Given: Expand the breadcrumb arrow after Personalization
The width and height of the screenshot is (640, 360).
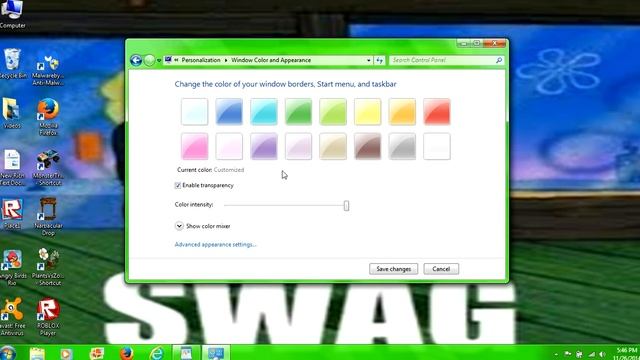Looking at the screenshot, I should (x=226, y=60).
